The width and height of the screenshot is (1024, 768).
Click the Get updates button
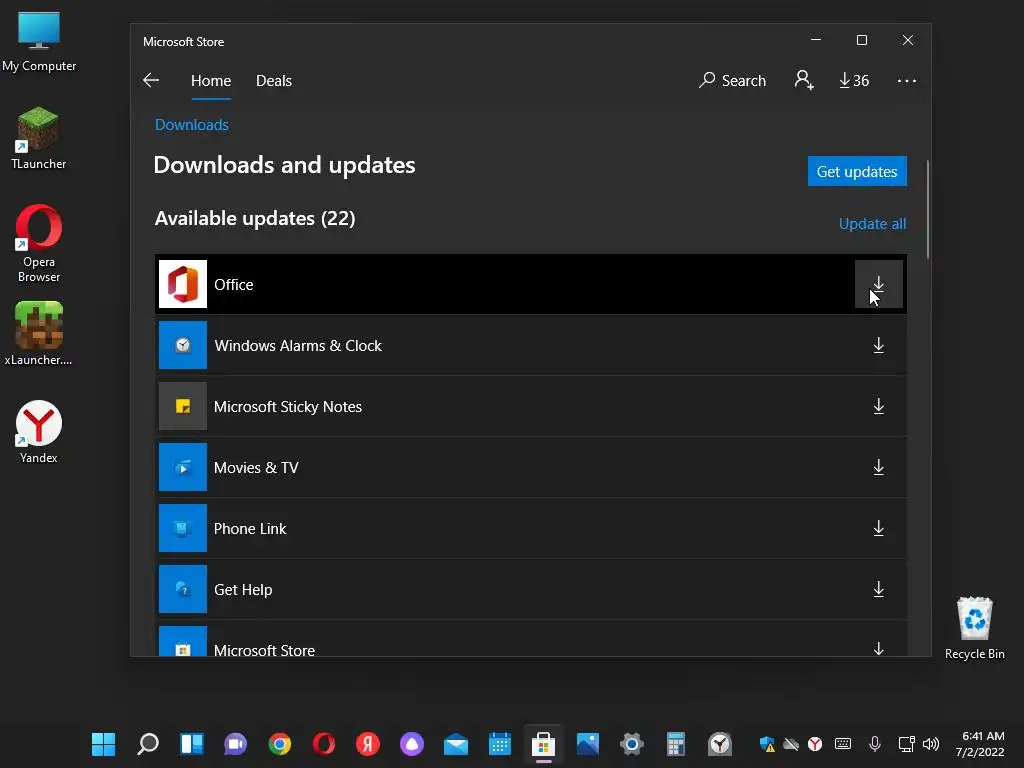point(857,171)
